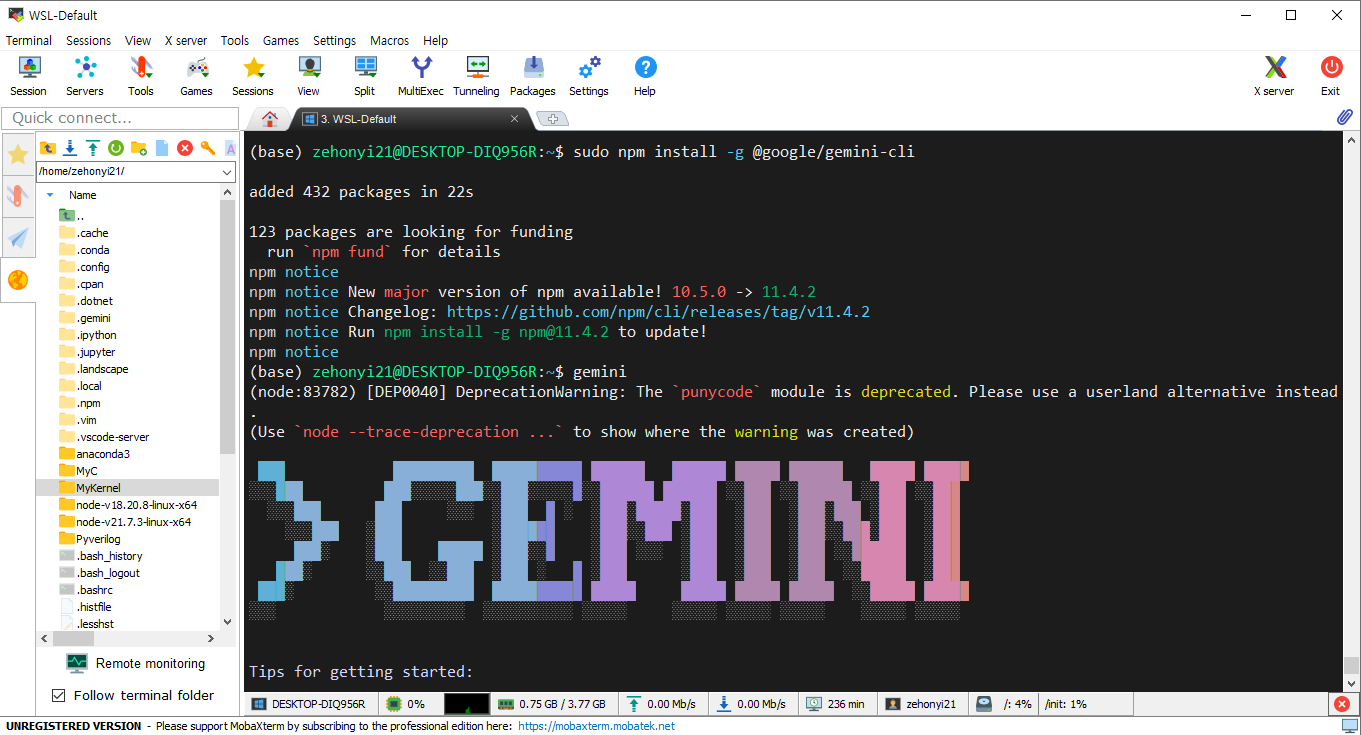Go to parent folder in file browser
This screenshot has height=735, width=1361.
click(x=47, y=148)
